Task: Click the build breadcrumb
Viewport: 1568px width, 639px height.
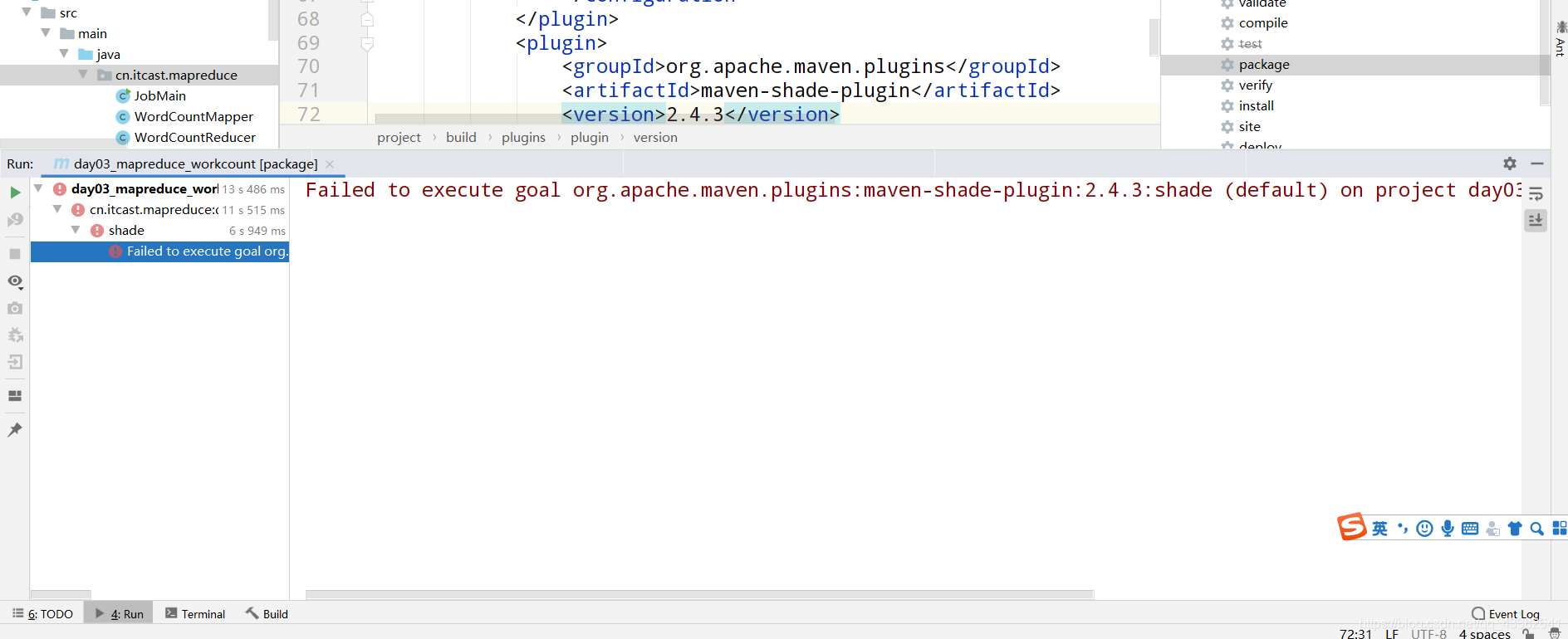Action: pos(461,138)
